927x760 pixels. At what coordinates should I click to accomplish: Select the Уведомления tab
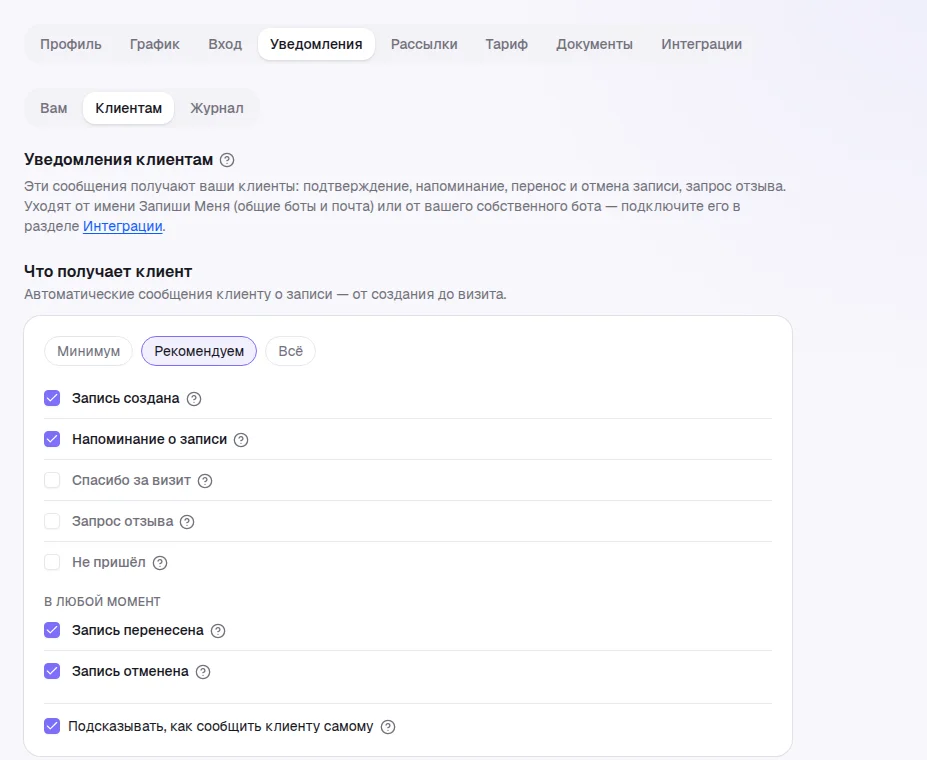point(316,44)
